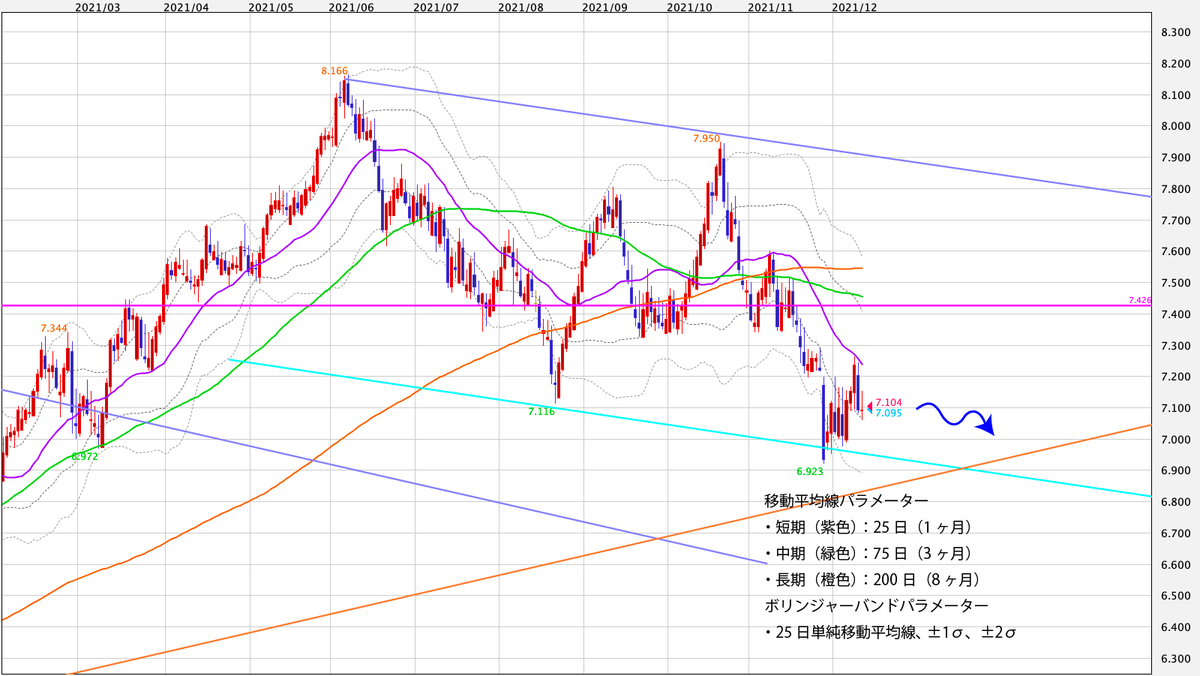Select the 6.300 price axis label
The image size is (1200, 676).
1175,659
